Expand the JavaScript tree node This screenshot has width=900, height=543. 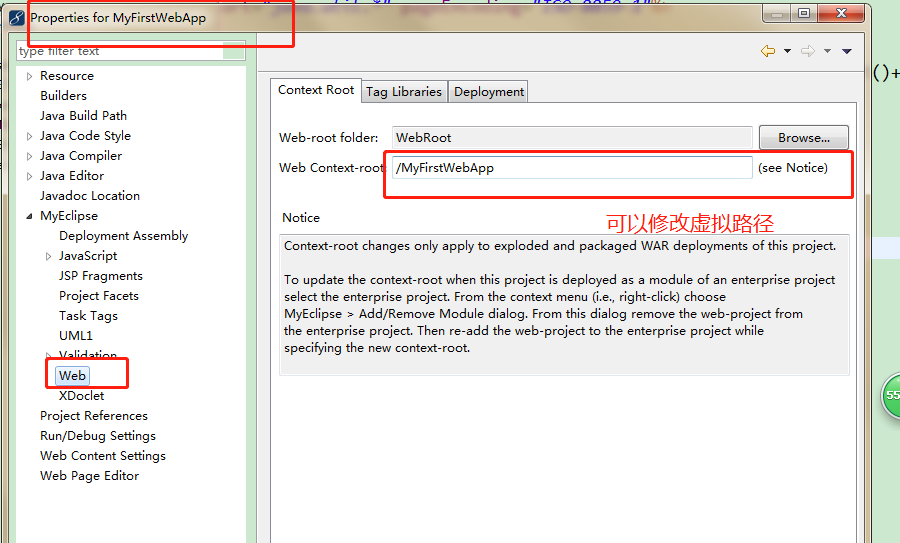pyautogui.click(x=48, y=256)
